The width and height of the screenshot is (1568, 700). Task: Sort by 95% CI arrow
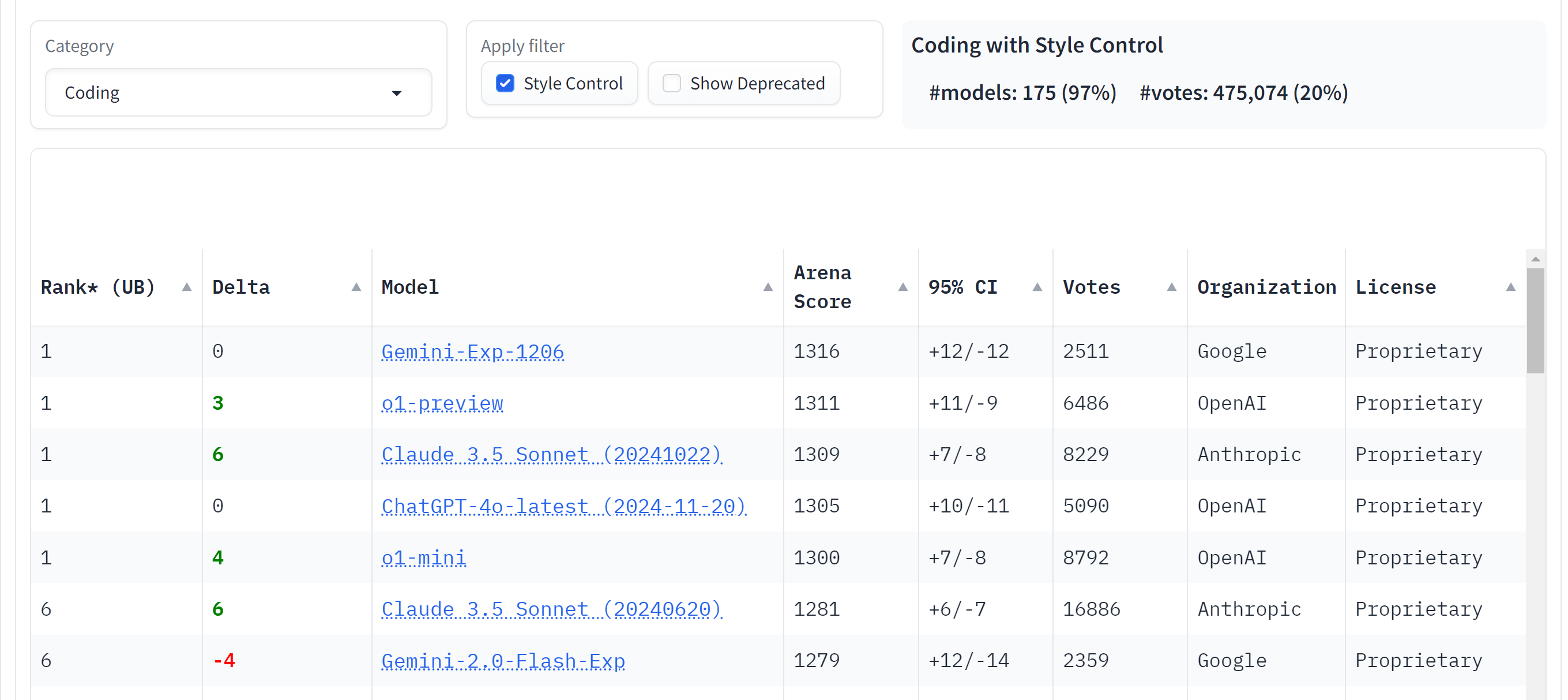(x=1037, y=287)
